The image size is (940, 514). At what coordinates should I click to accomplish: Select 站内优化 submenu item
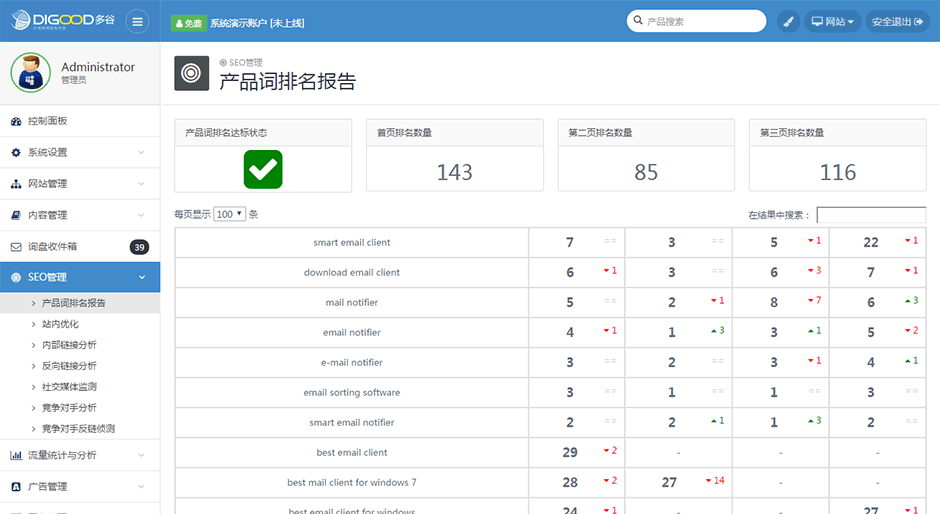60,324
